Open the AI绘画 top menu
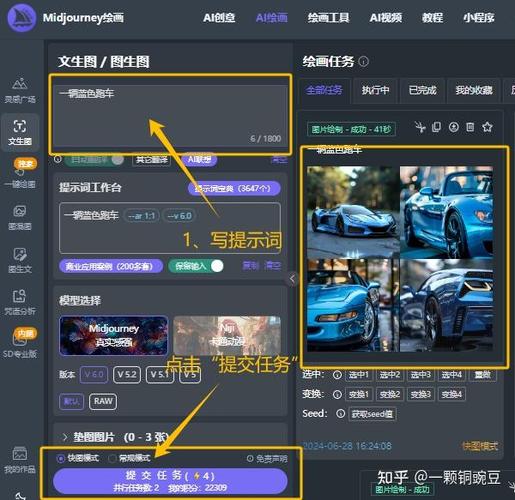Image resolution: width=515 pixels, height=500 pixels. pyautogui.click(x=272, y=18)
